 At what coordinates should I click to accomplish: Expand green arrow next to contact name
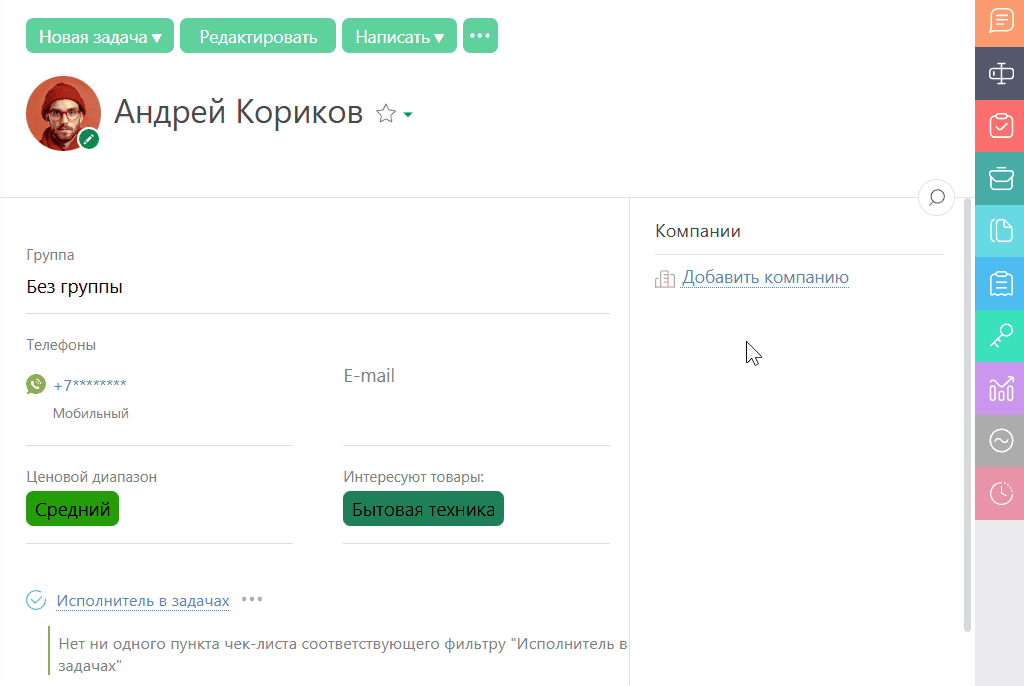click(408, 116)
